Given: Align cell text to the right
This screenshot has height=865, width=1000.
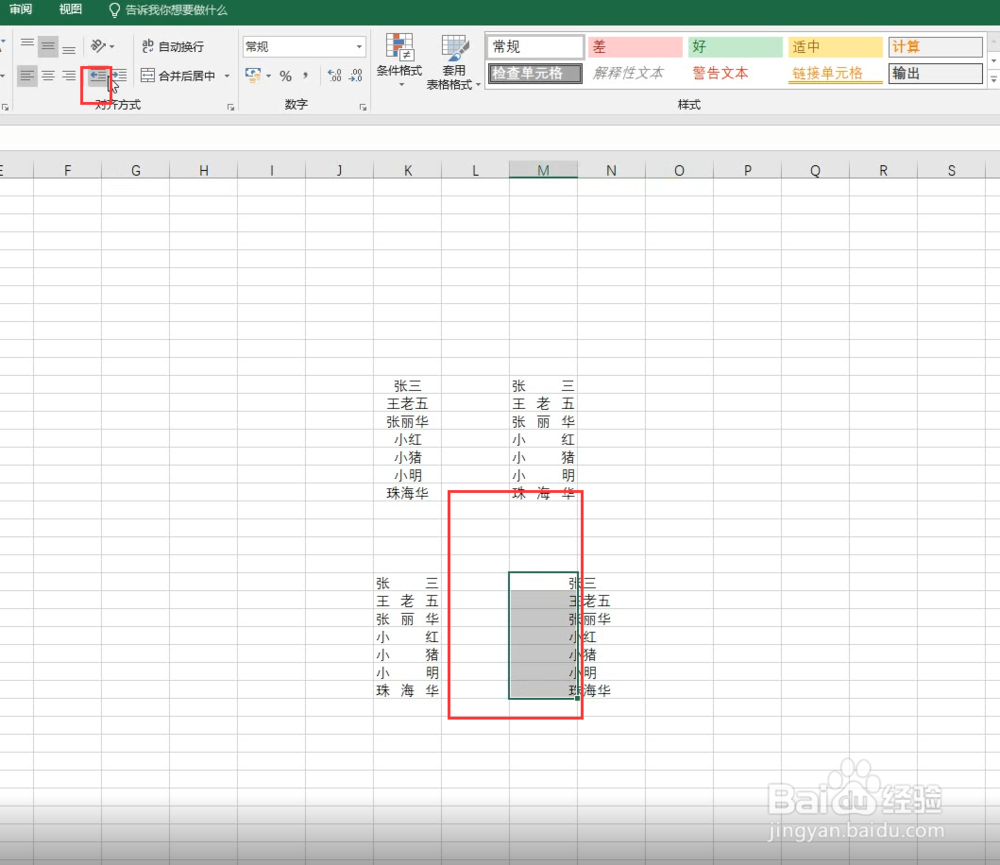Looking at the screenshot, I should 69,76.
